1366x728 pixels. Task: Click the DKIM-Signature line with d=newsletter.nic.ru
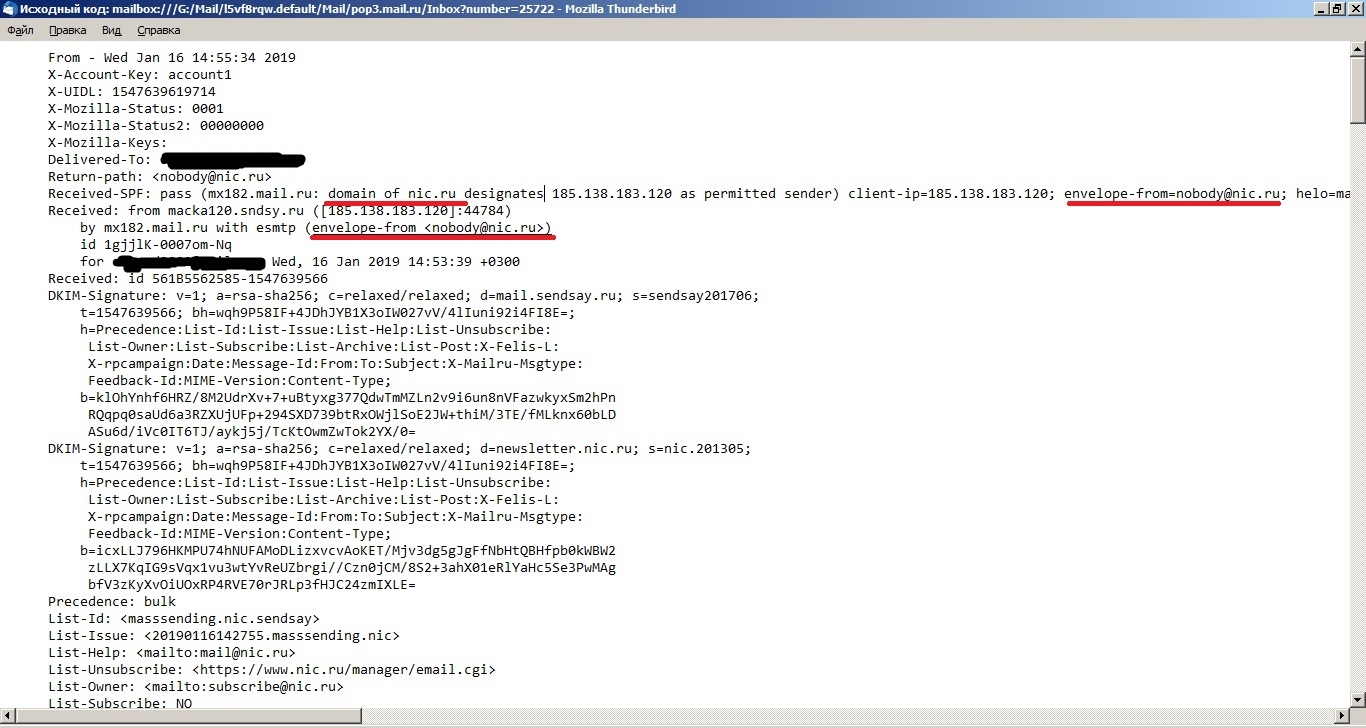click(x=400, y=448)
